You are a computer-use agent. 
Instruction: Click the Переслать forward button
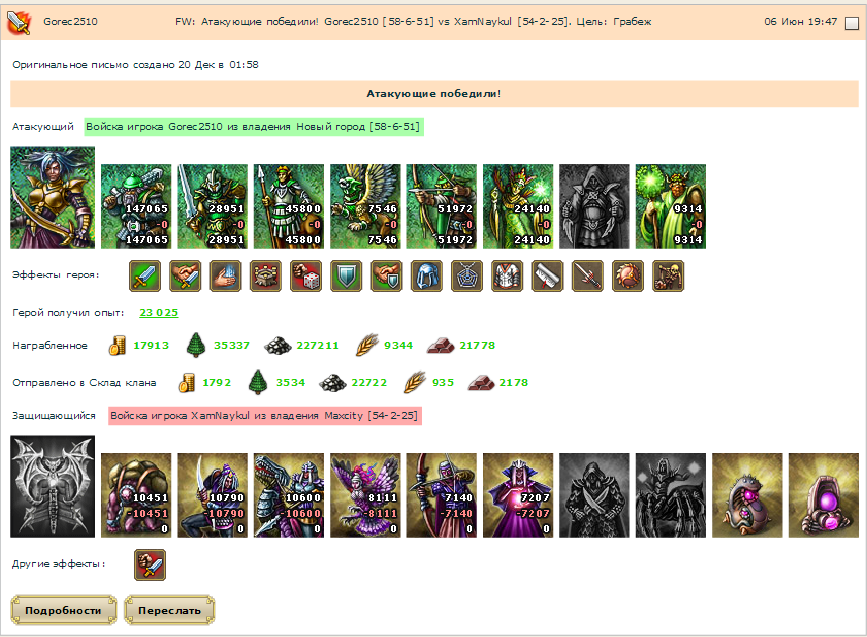click(x=170, y=610)
